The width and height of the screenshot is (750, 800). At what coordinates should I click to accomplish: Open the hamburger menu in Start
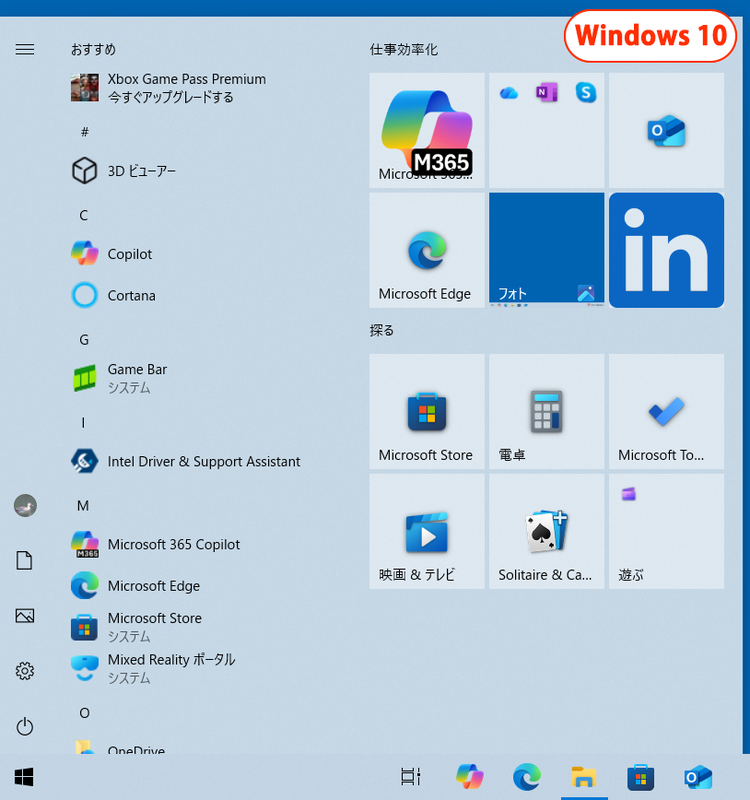tap(24, 49)
